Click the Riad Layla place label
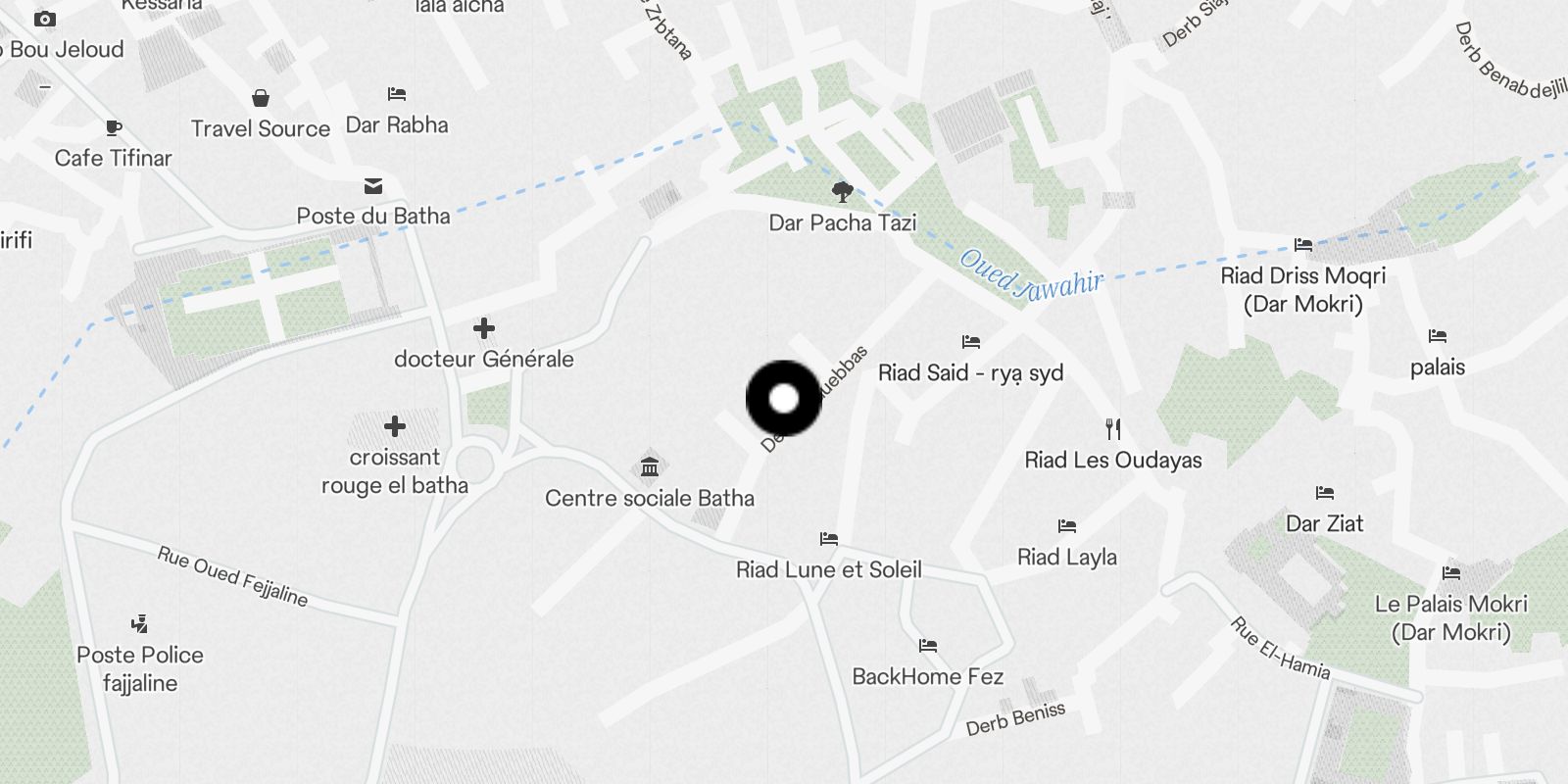1568x784 pixels. click(x=1067, y=557)
